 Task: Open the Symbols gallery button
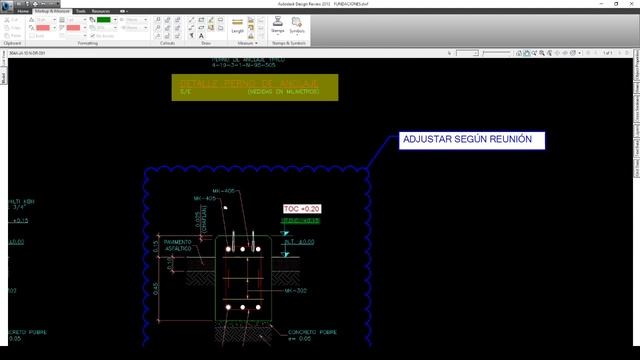297,25
